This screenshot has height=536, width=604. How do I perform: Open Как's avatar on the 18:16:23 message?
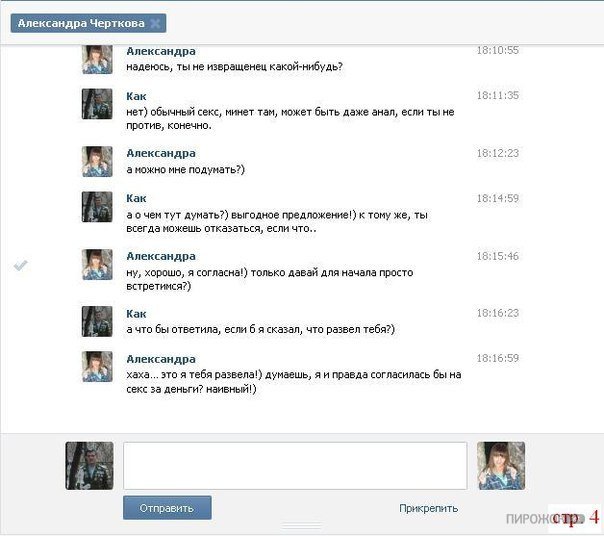tap(97, 321)
